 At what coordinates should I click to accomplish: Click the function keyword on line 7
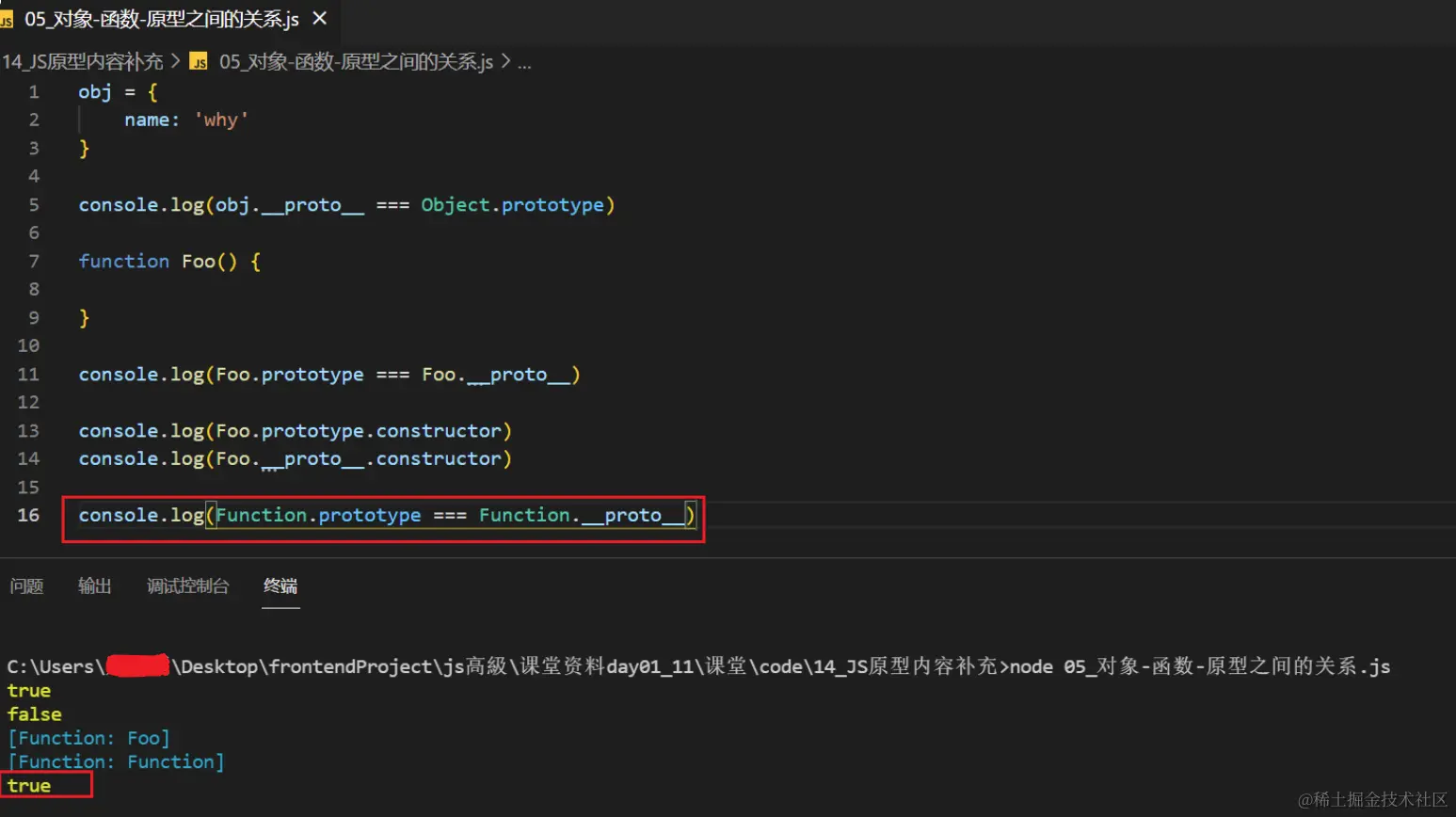123,262
